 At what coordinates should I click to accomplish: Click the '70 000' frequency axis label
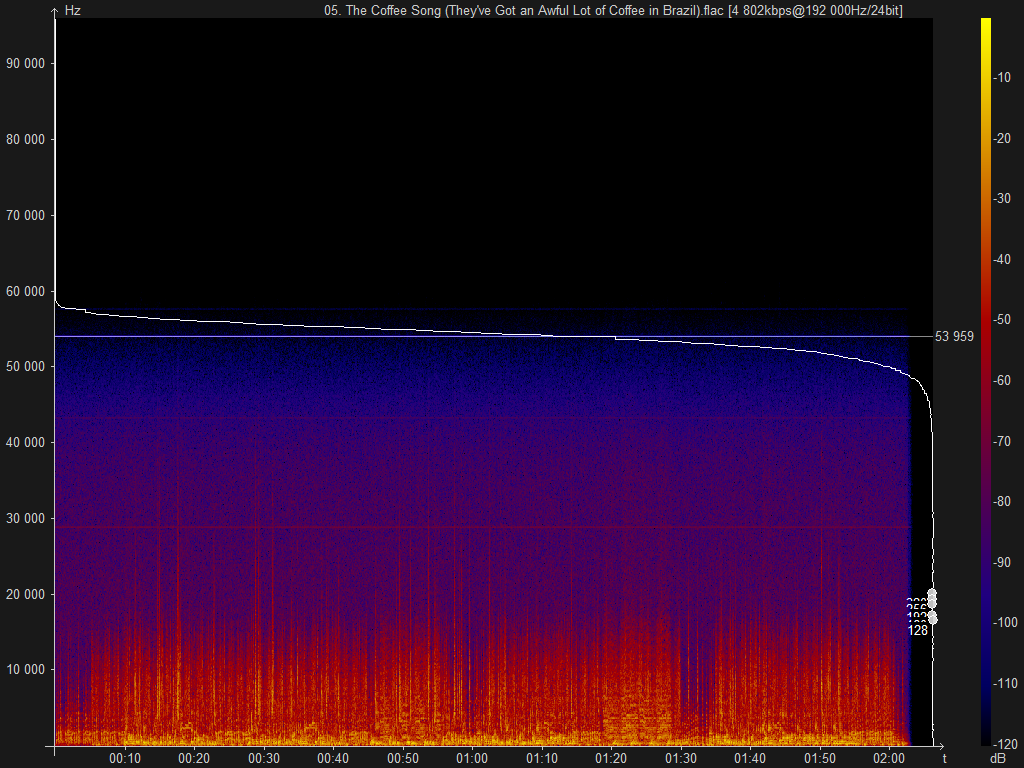pyautogui.click(x=25, y=215)
